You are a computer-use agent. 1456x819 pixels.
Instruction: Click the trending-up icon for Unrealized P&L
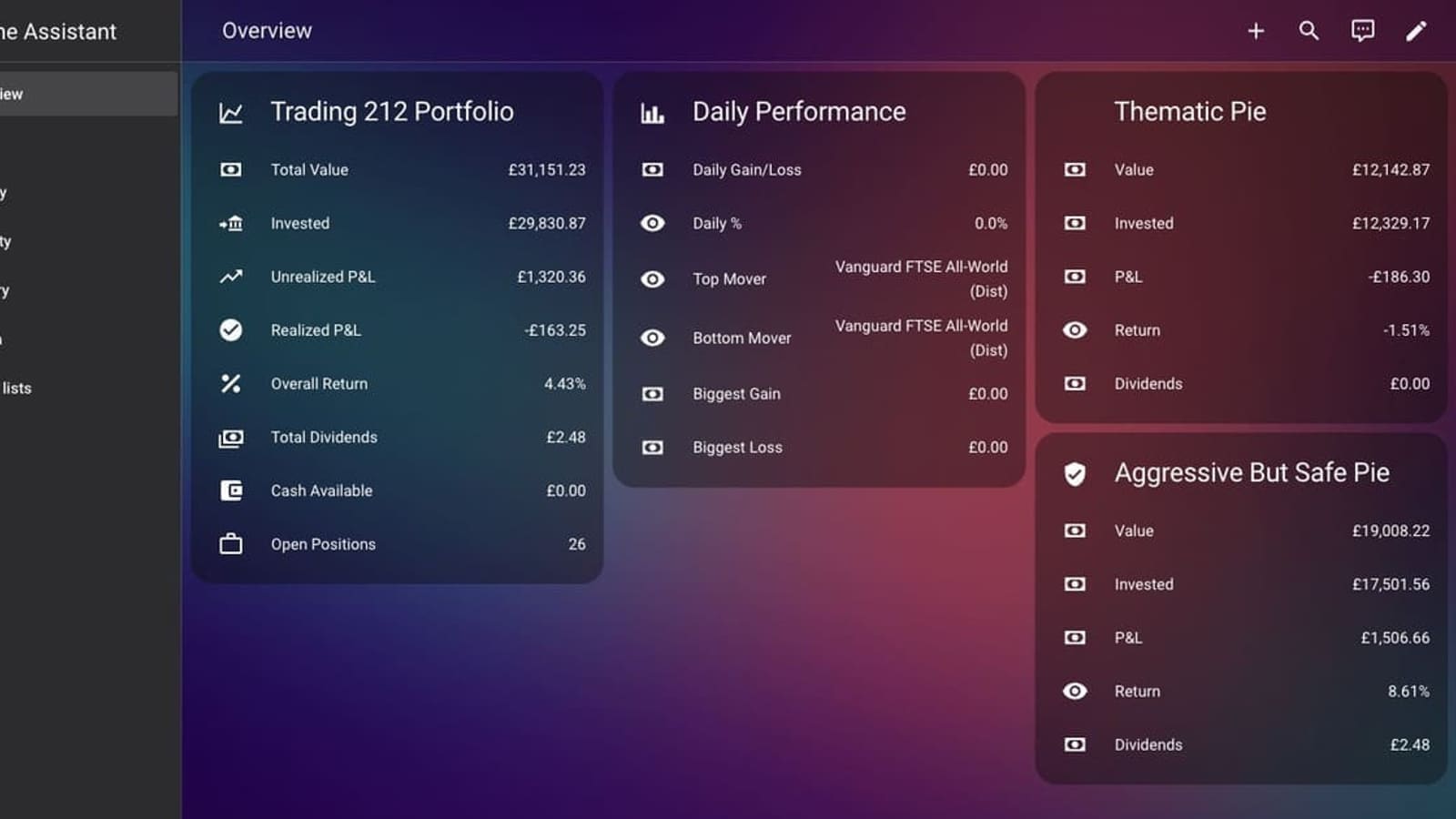point(231,277)
